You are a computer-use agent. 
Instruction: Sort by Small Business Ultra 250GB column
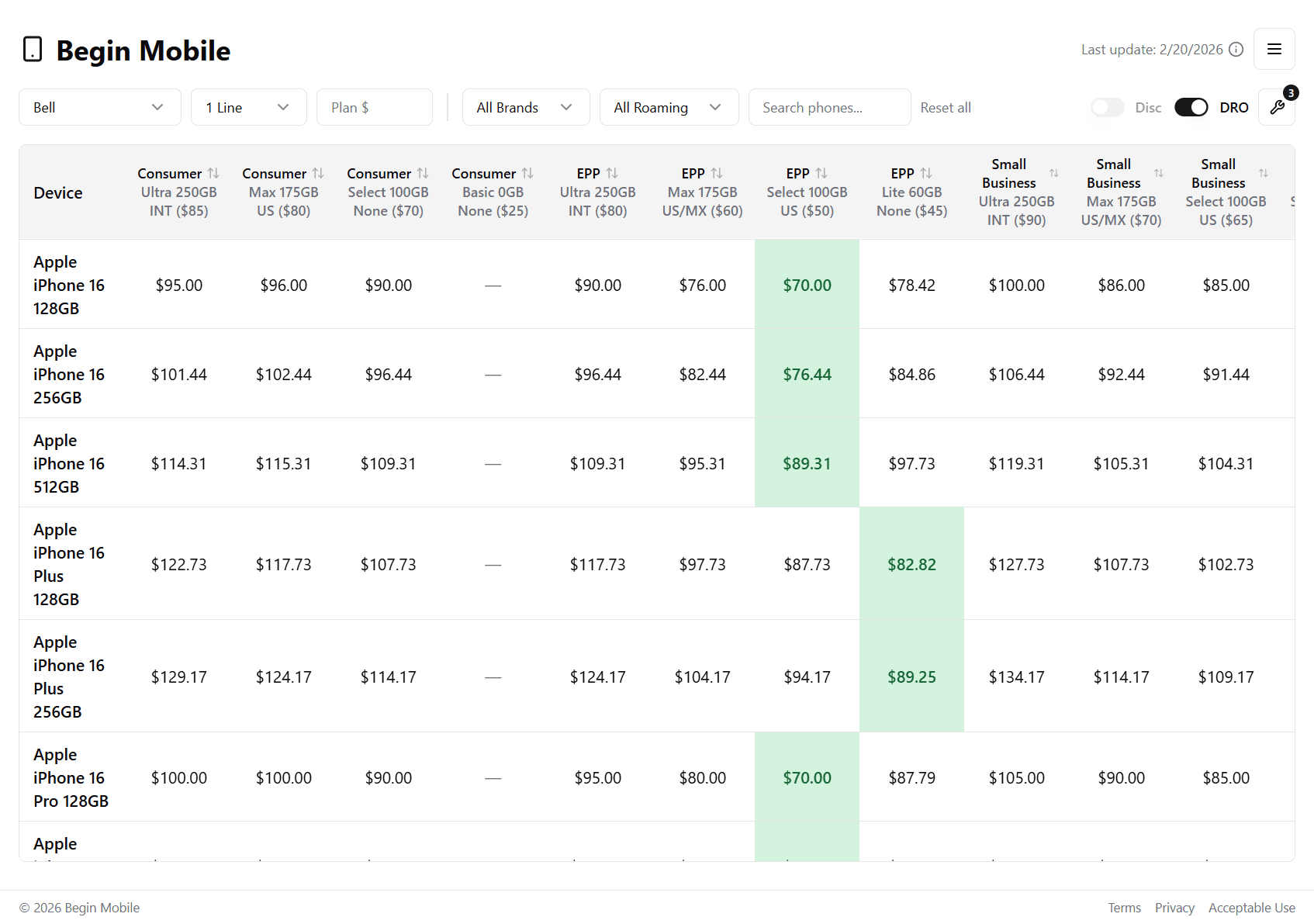[1053, 173]
